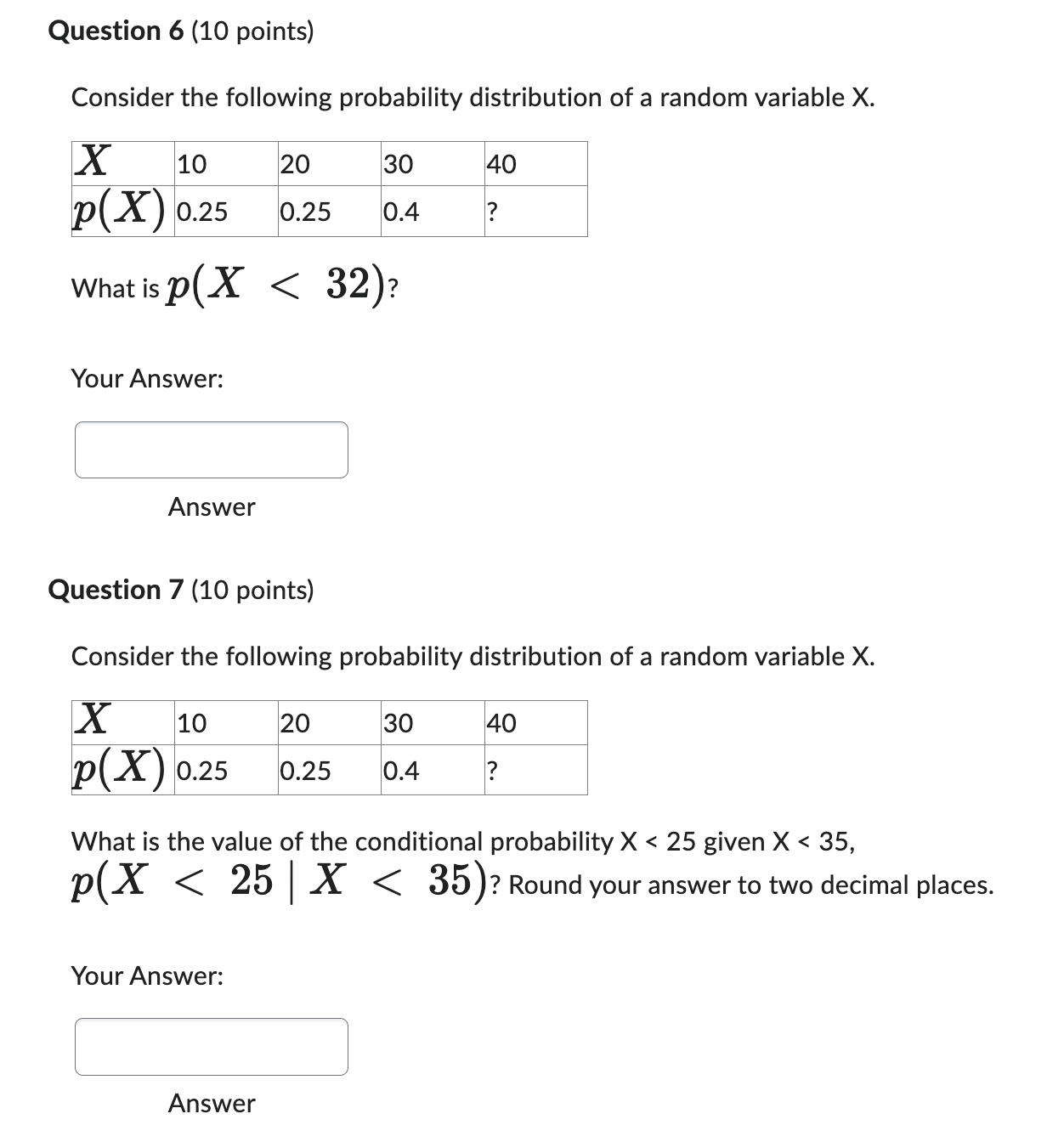Viewport: 1064px width, 1125px height.
Task: Click the Question 6 answer input field
Action: coord(212,449)
